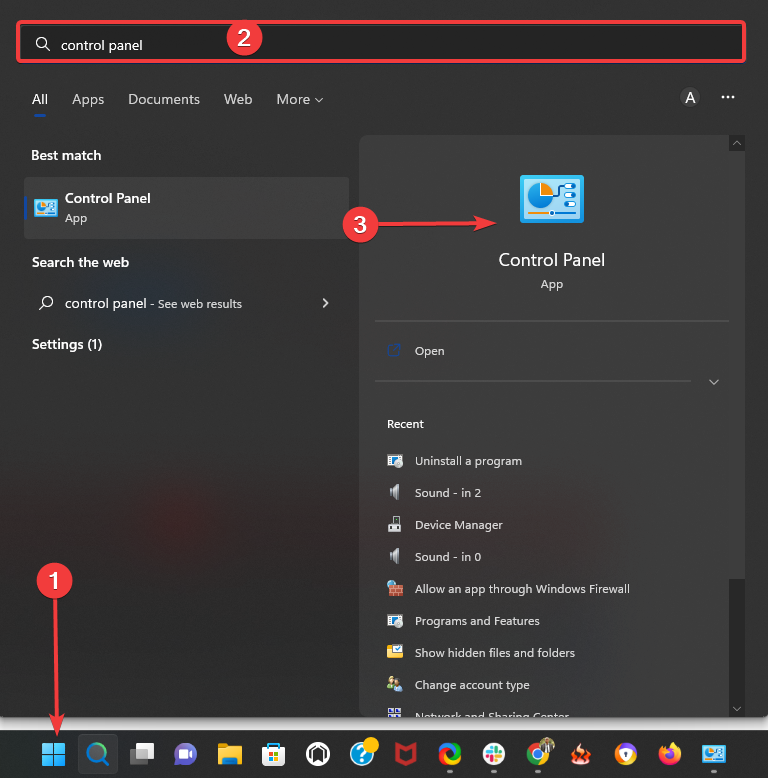Screen dimensions: 768x778
Task: Open recent item Programs and Features
Action: (477, 621)
